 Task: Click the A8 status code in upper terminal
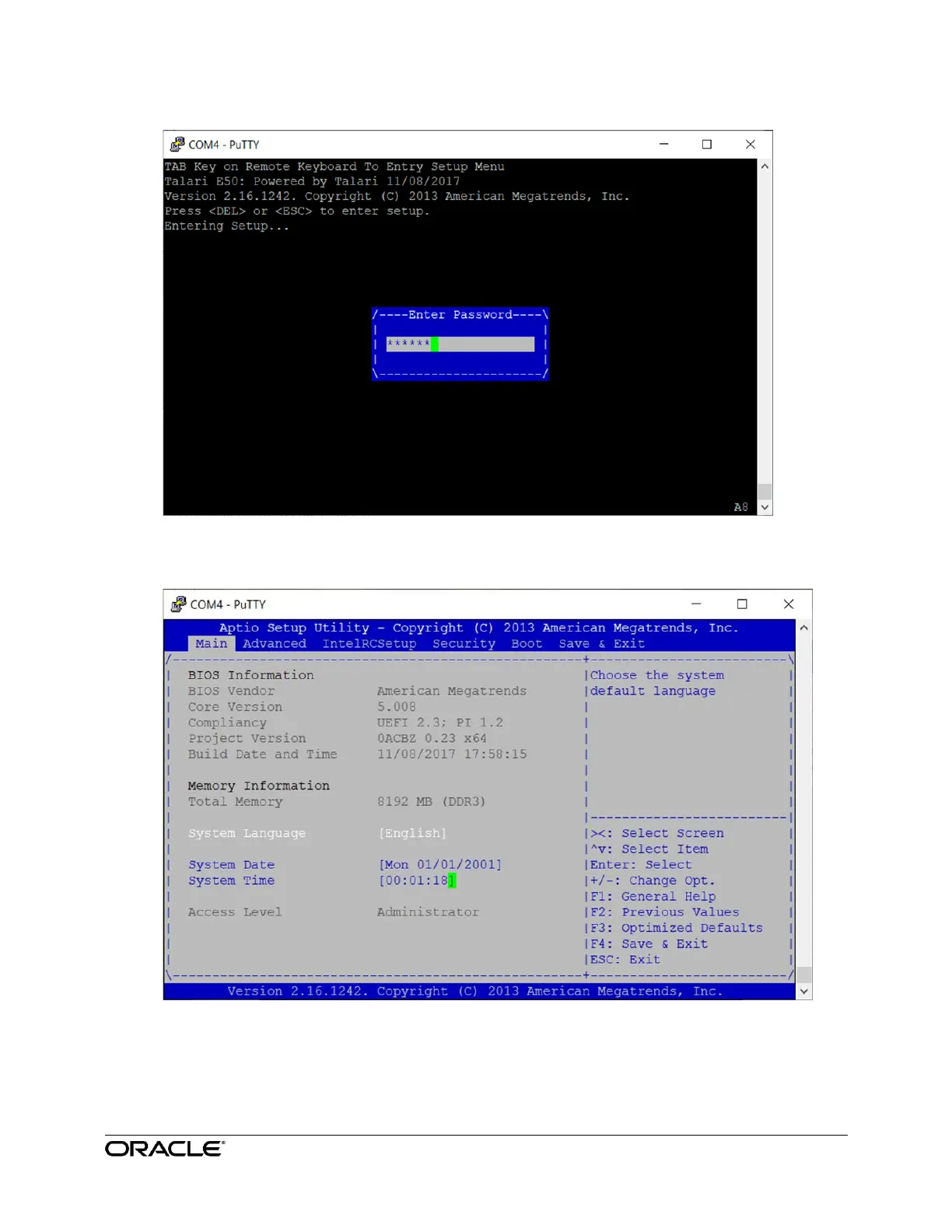tap(741, 507)
